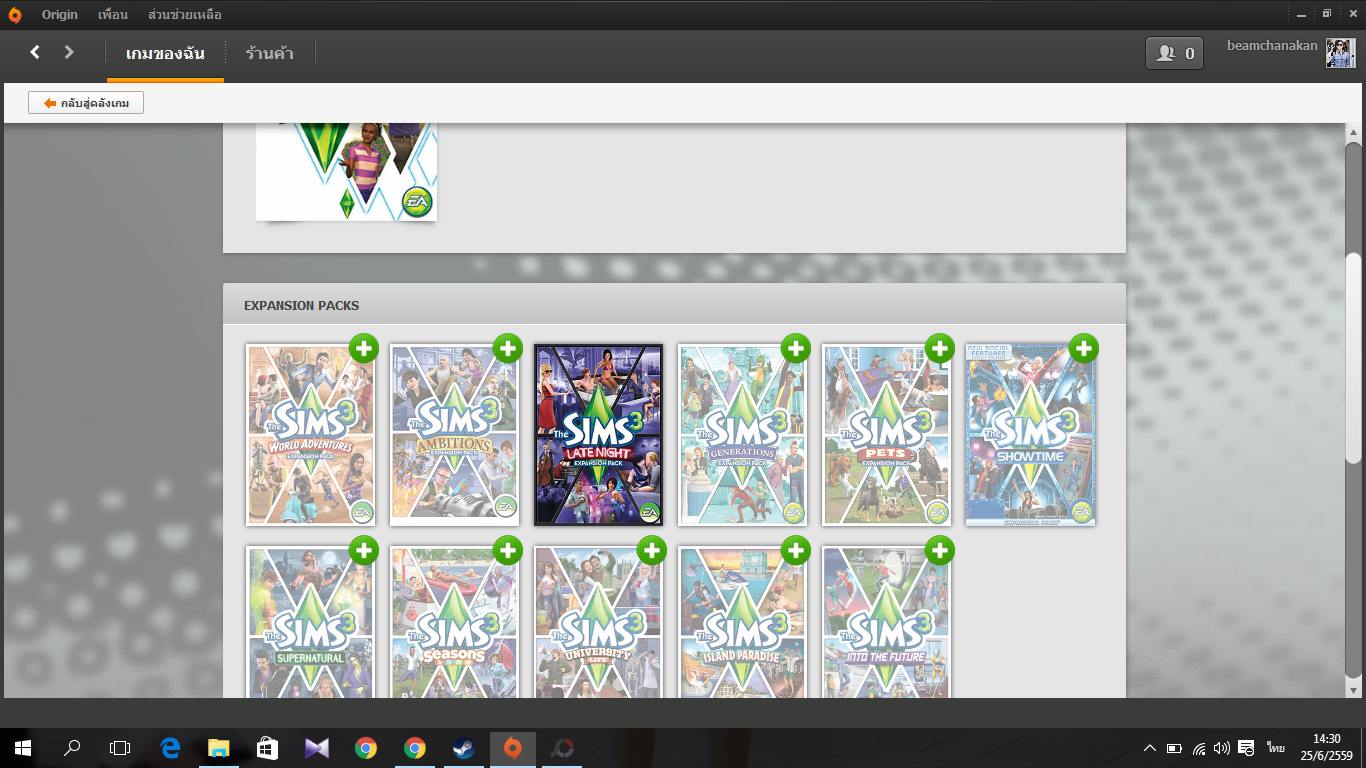
Task: Open the Pets expansion cover
Action: click(886, 435)
